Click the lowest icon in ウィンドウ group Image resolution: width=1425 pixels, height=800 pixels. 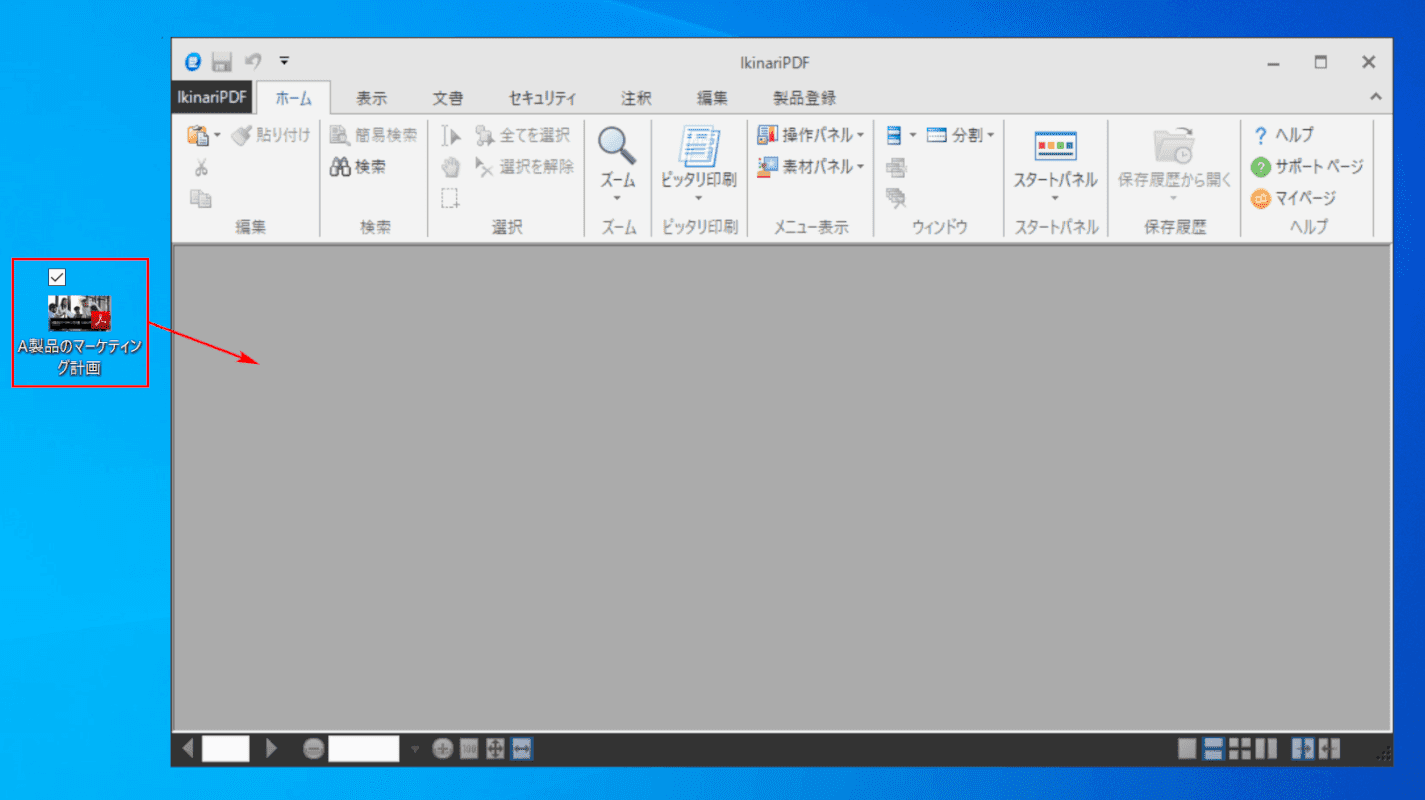coord(896,198)
